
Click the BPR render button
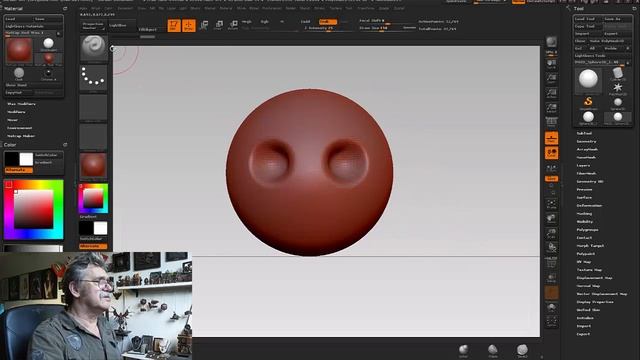click(551, 42)
